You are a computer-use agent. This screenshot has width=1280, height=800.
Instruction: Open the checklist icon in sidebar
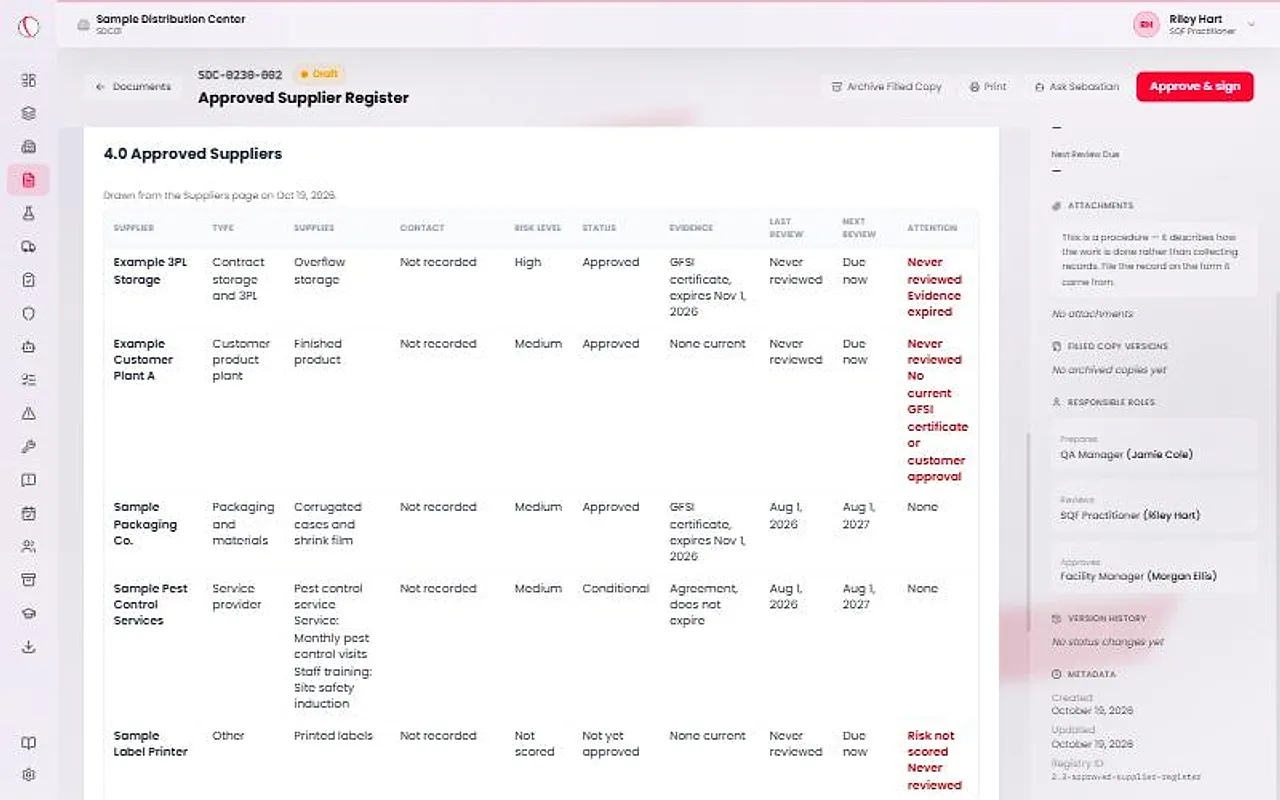[x=28, y=380]
